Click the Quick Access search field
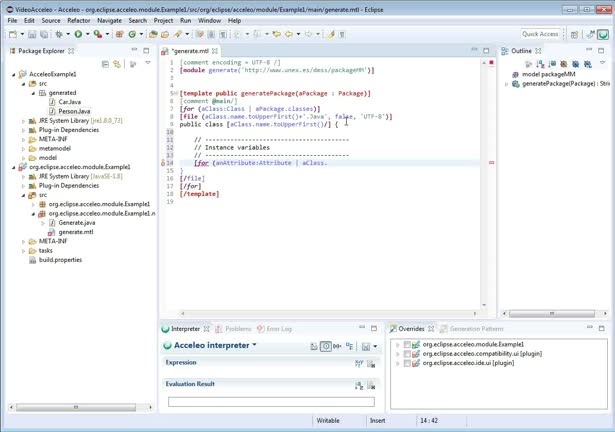 [540, 34]
